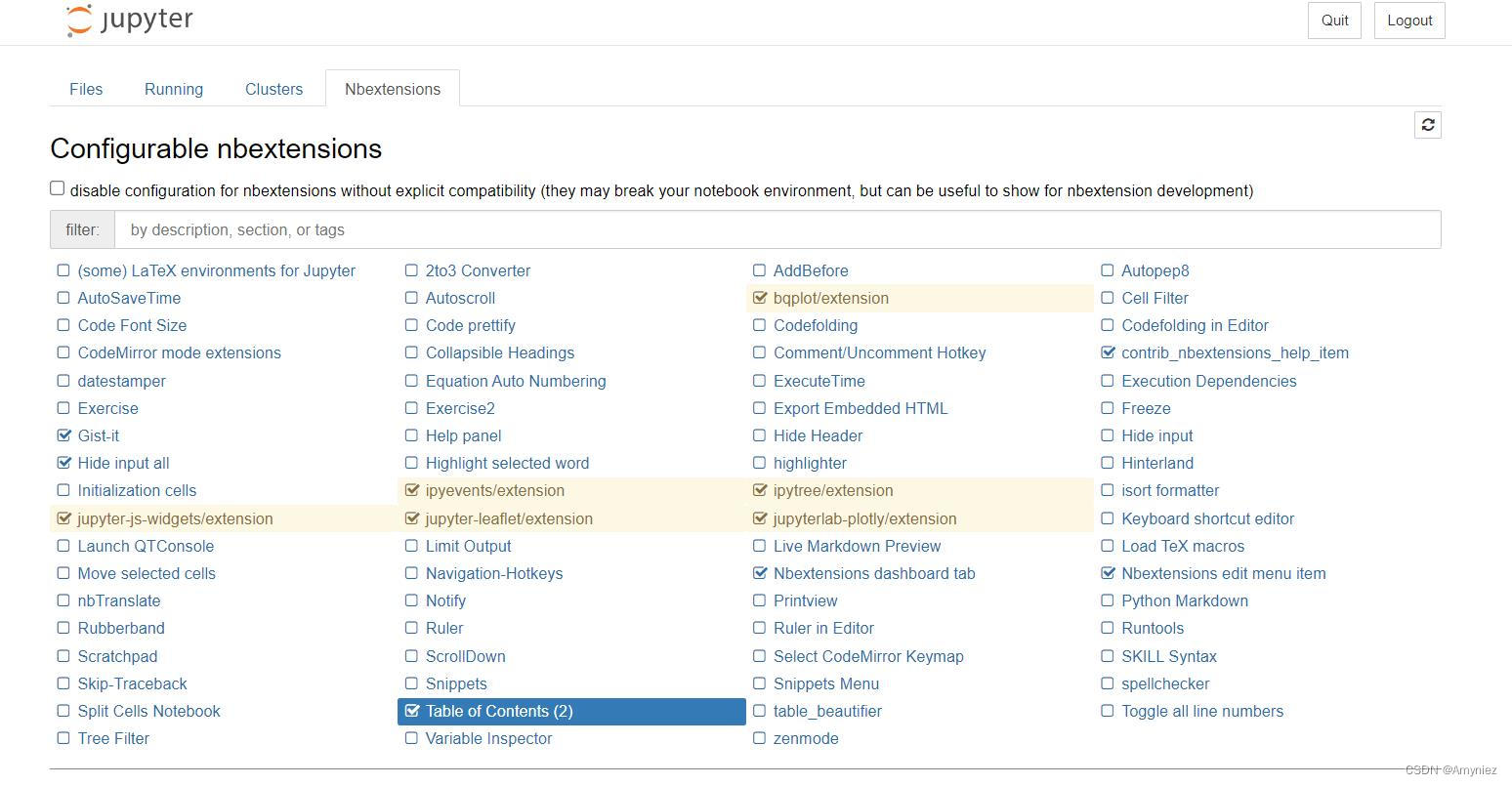This screenshot has width=1512, height=786.
Task: Enable the AddBefore checkbox
Action: pos(759,270)
